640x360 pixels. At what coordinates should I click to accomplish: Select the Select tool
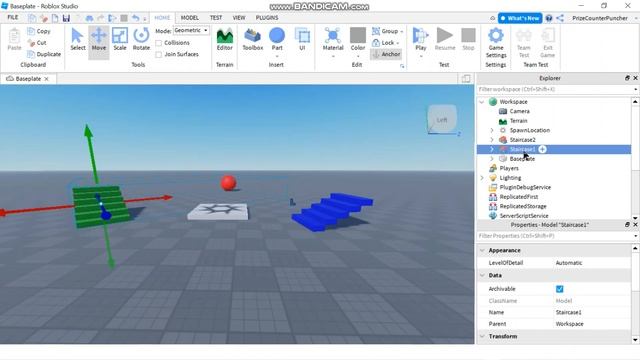[78, 40]
